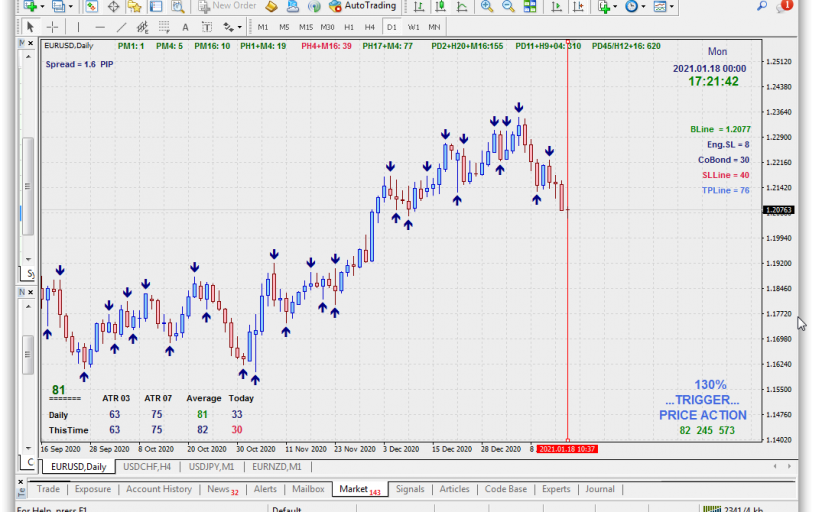Image resolution: width=822 pixels, height=512 pixels.
Task: Select the Vertical Line tool
Action: tap(78, 27)
